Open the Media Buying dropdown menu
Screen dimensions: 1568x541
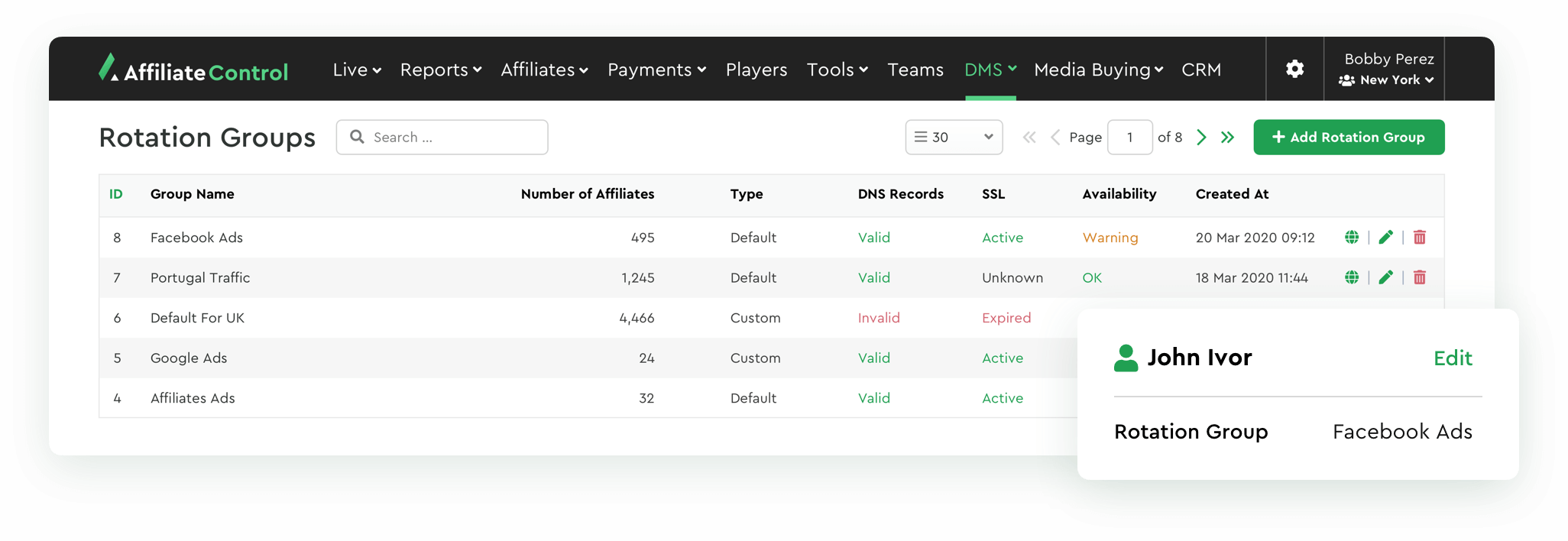pos(1098,70)
